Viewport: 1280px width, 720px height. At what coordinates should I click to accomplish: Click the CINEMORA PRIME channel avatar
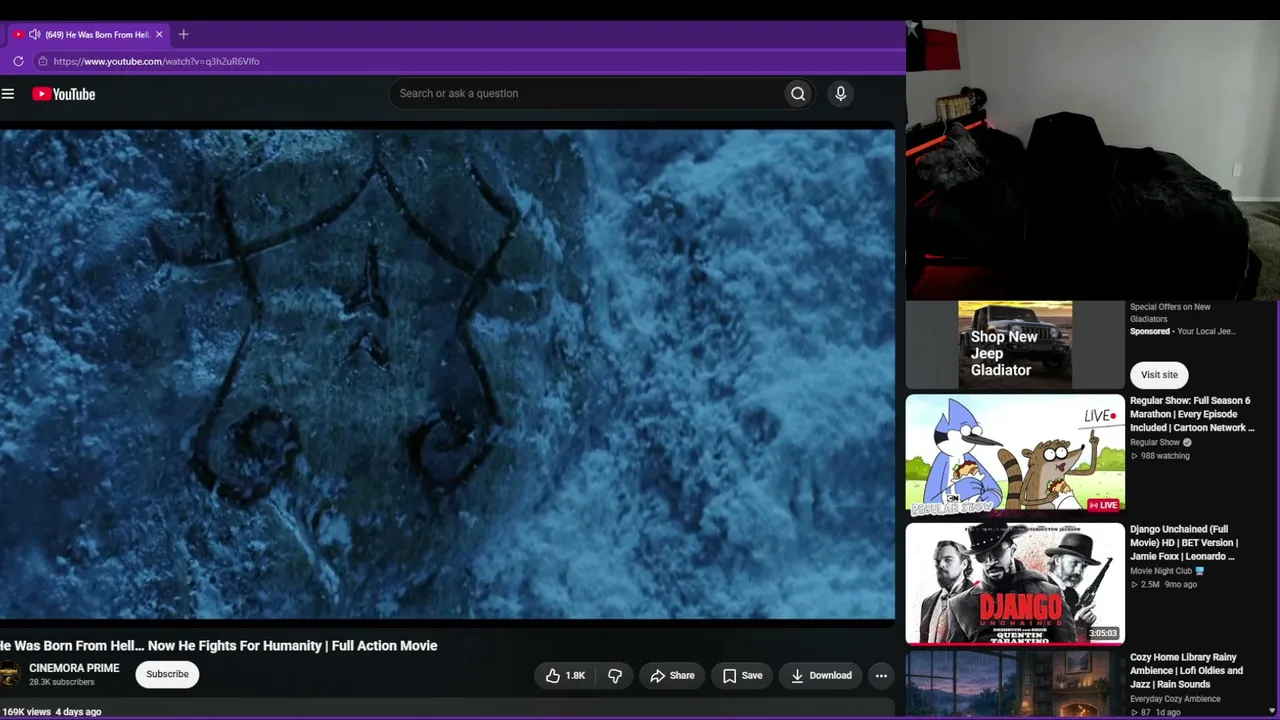click(x=9, y=674)
